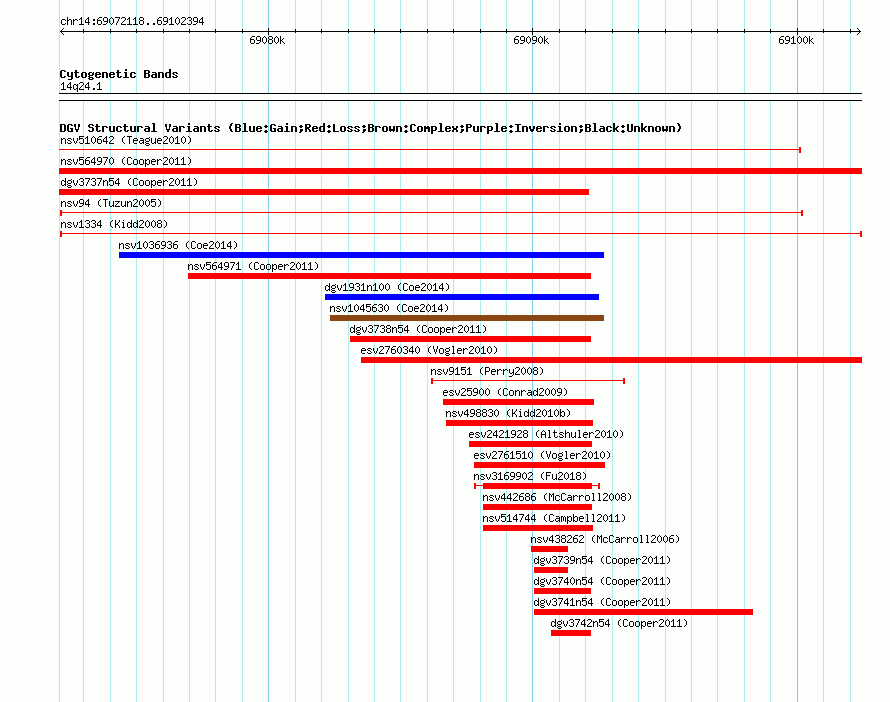The height and width of the screenshot is (702, 890).
Task: Click the chr14:69072118..69102394 coordinate text
Action: point(132,21)
